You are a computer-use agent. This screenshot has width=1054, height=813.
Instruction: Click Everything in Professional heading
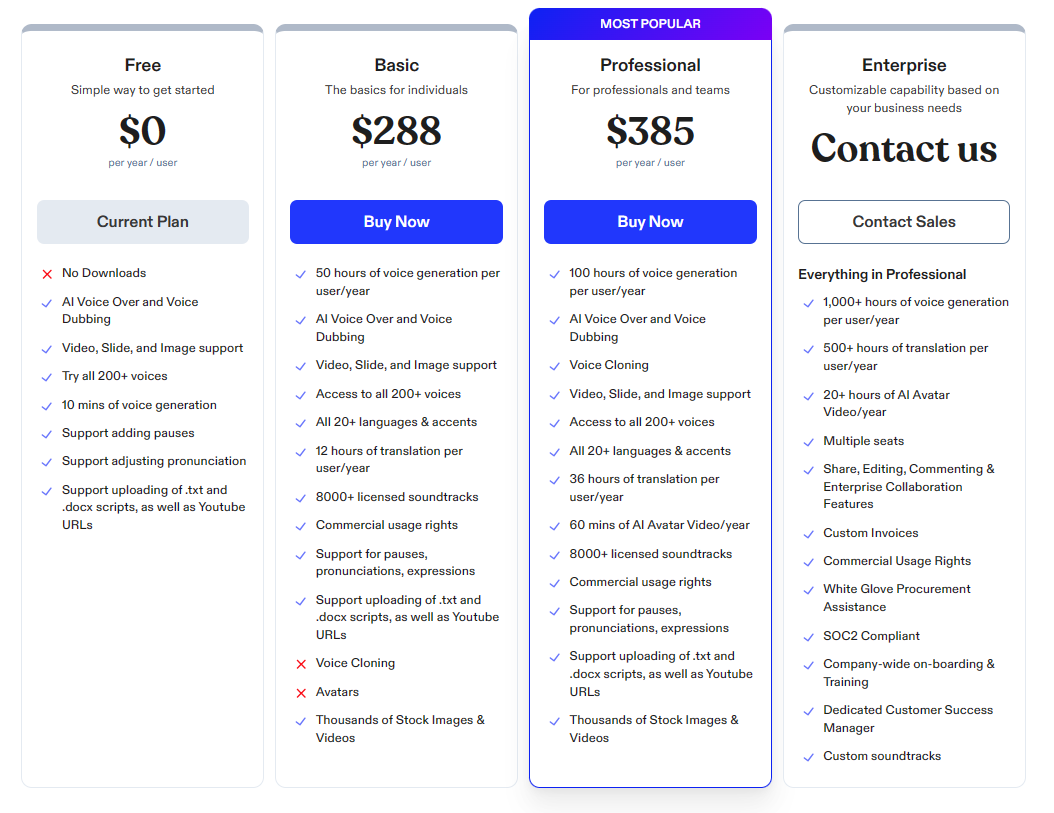882,274
